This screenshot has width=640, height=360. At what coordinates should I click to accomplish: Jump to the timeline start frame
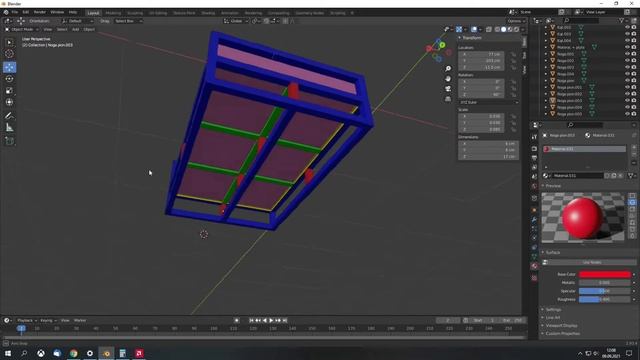click(x=251, y=320)
